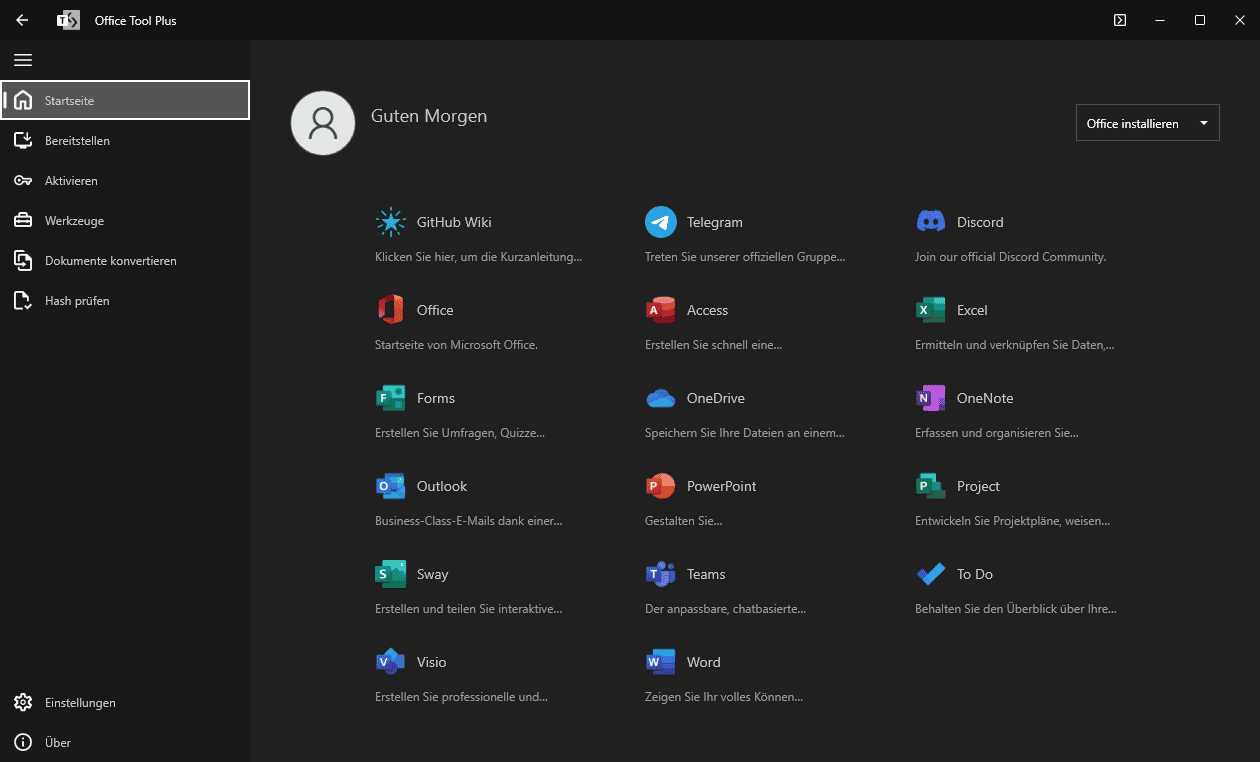Open the Word app icon
Screen dimensions: 1260x762
point(660,662)
